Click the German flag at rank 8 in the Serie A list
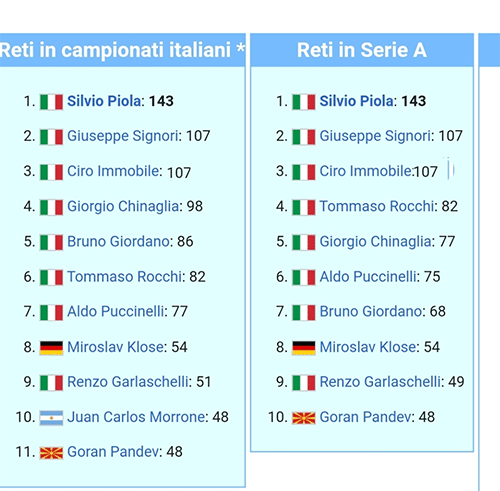The width and height of the screenshot is (500, 491). click(x=304, y=348)
